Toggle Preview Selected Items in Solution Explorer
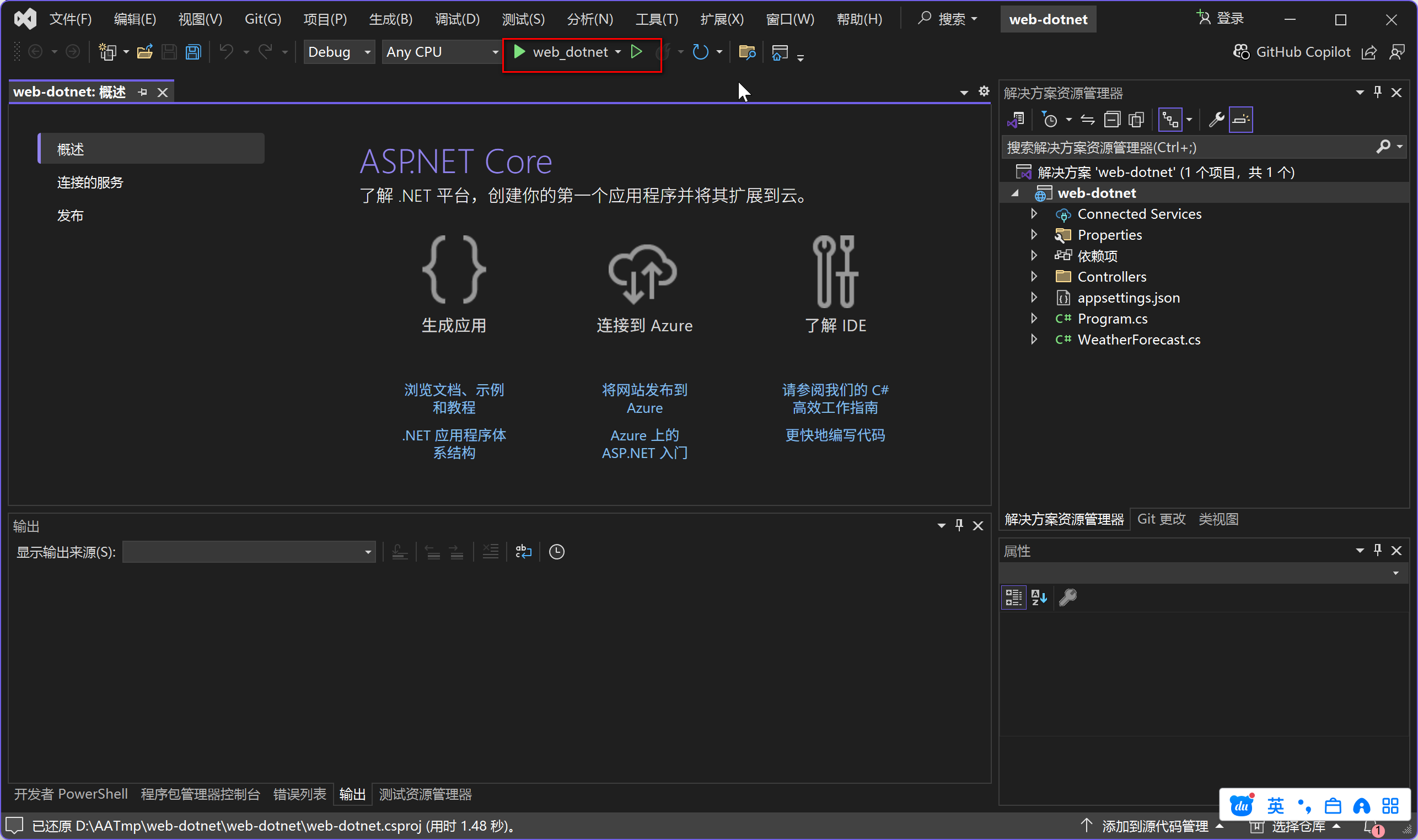The height and width of the screenshot is (840, 1418). point(1240,120)
